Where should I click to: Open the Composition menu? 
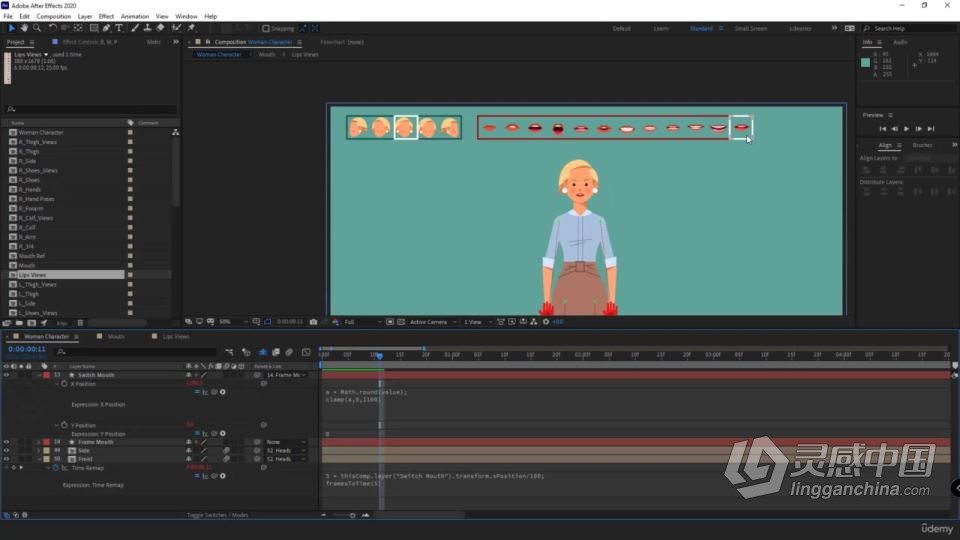(x=53, y=17)
